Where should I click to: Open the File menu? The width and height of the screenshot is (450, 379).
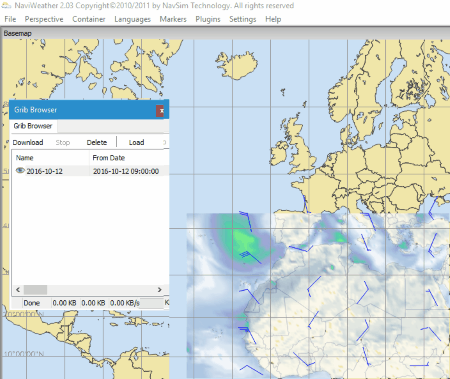point(10,19)
